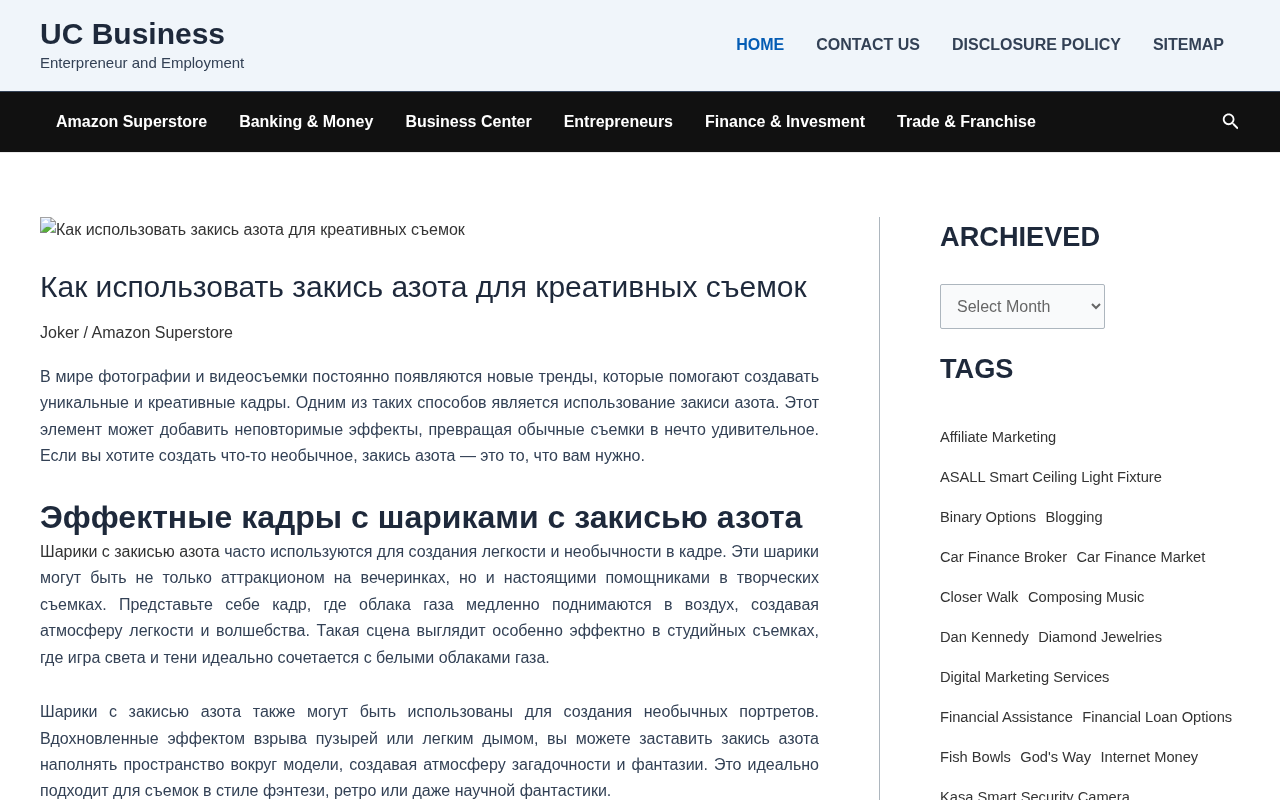
Task: Open the Car Finance Broker tag
Action: (x=1003, y=557)
